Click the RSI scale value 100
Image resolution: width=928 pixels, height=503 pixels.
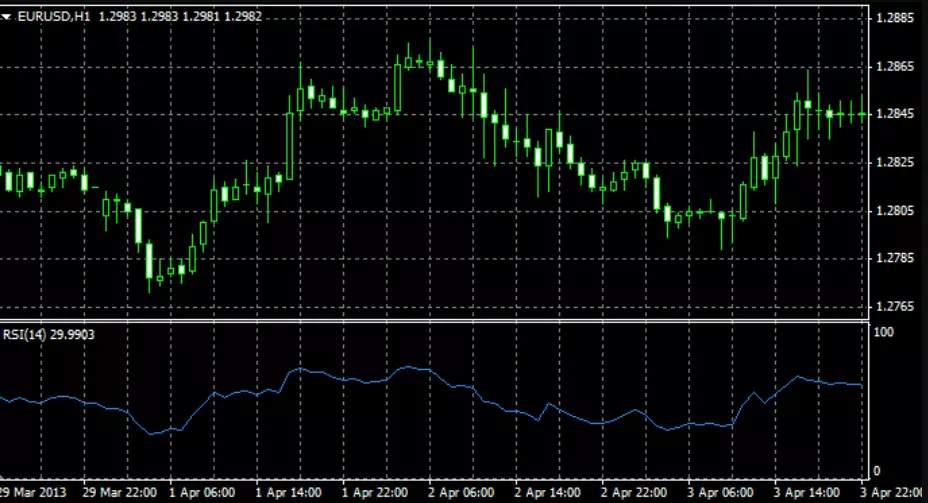(884, 332)
